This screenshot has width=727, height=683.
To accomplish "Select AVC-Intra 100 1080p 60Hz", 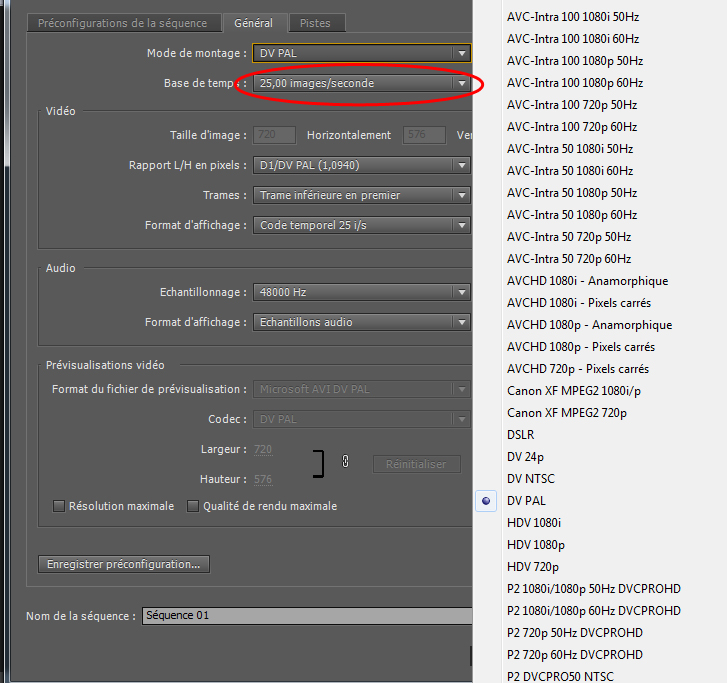I will coord(575,83).
